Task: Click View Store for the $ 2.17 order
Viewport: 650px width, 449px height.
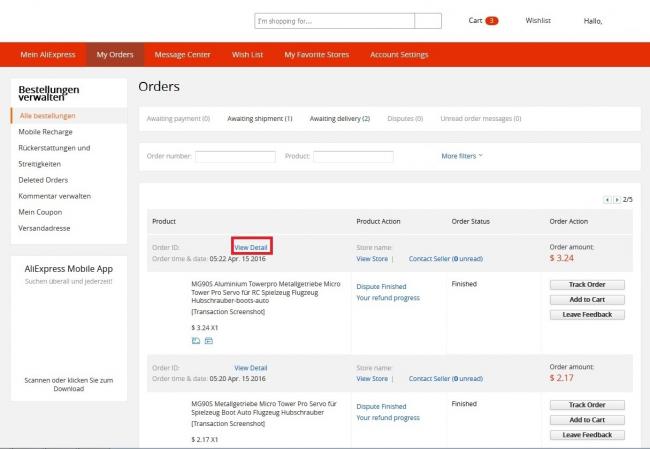Action: (x=372, y=379)
